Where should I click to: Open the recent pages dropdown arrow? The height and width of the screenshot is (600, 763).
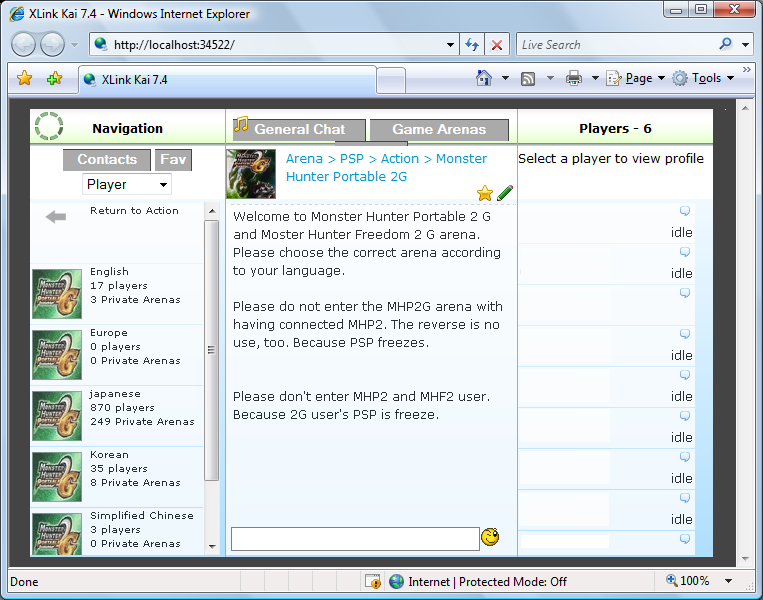click(74, 45)
